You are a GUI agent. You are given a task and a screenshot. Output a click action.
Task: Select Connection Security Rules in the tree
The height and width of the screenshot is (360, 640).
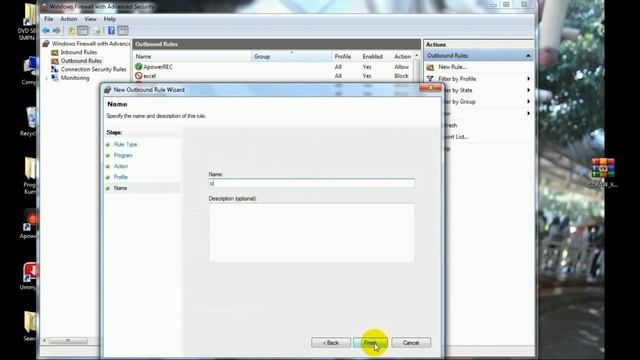tap(93, 69)
